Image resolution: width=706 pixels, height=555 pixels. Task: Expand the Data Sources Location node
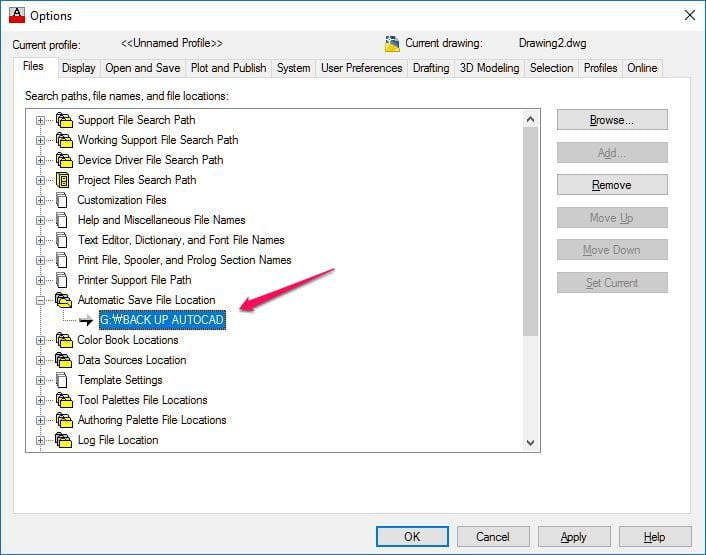[41, 360]
